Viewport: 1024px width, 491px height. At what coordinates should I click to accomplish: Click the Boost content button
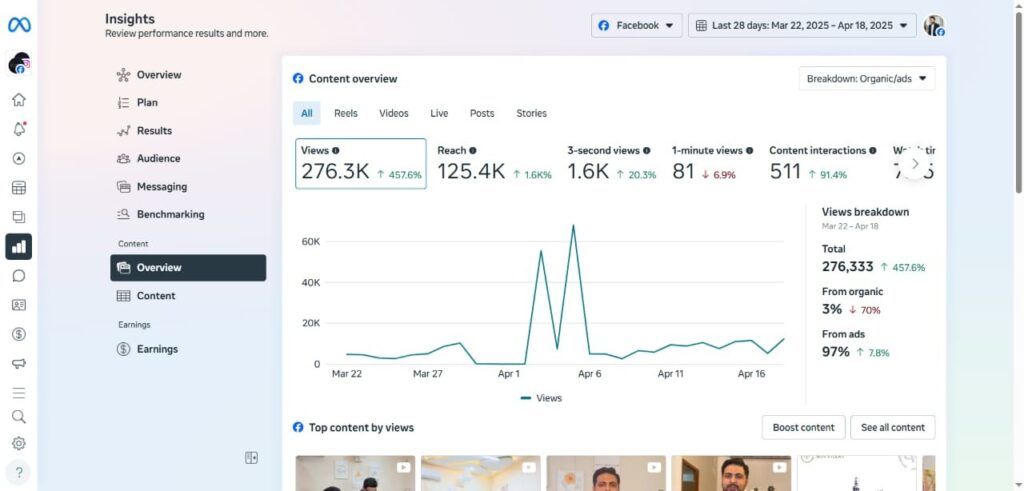pyautogui.click(x=803, y=427)
